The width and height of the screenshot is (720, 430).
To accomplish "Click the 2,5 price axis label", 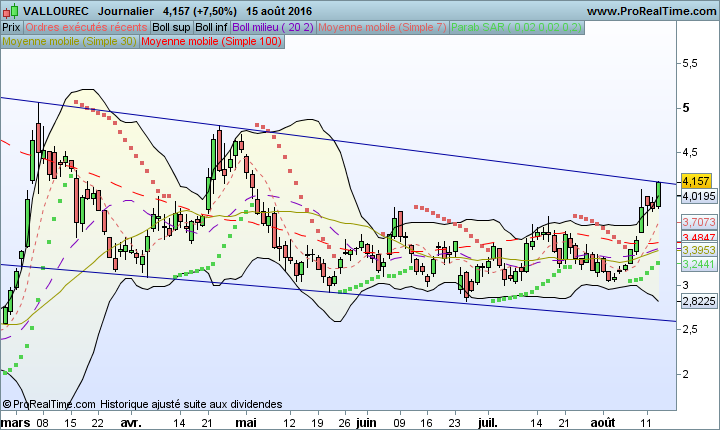I will click(689, 329).
